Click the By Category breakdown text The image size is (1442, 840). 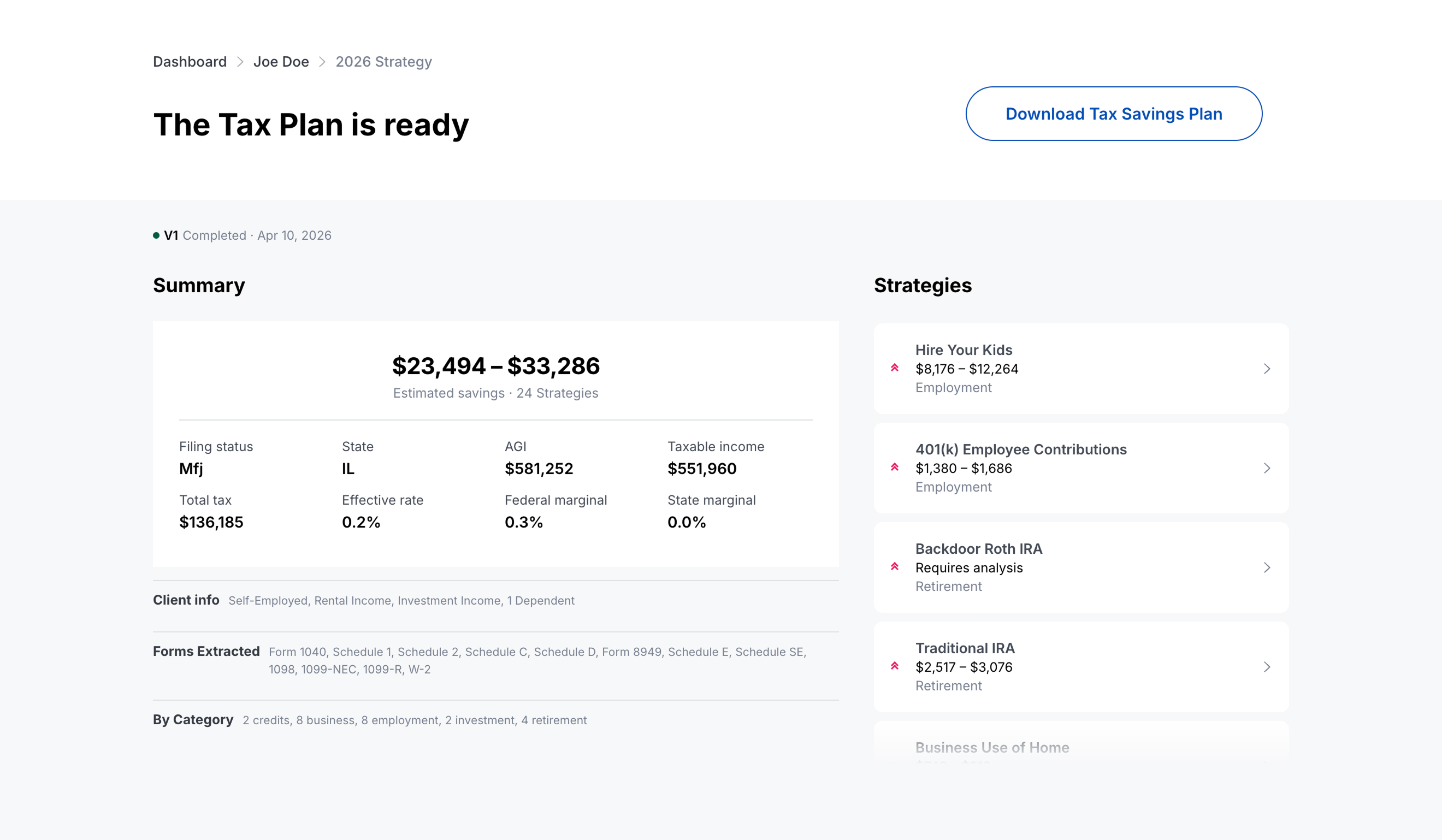[414, 720]
